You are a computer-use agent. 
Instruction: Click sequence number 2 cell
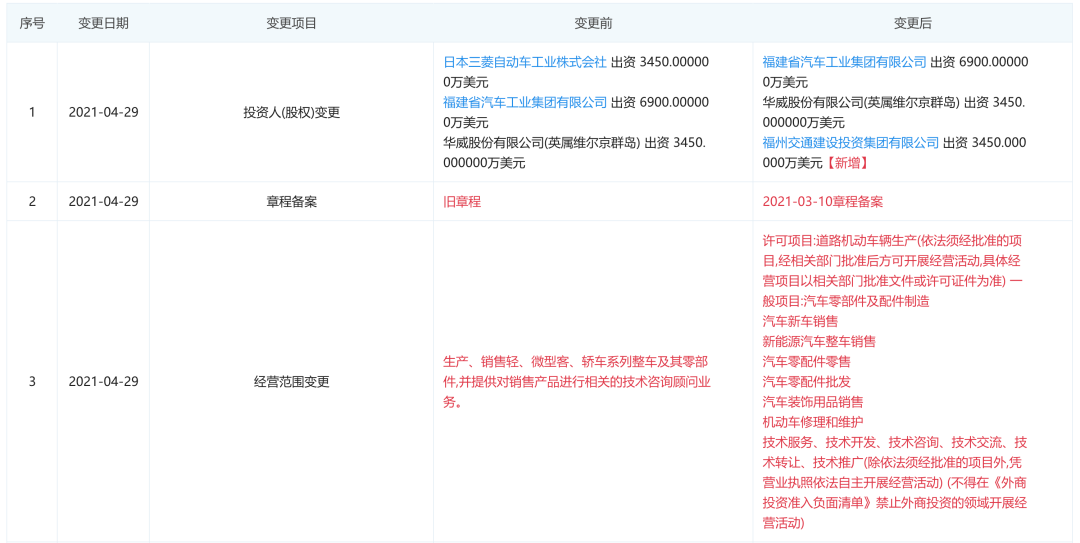[32, 202]
